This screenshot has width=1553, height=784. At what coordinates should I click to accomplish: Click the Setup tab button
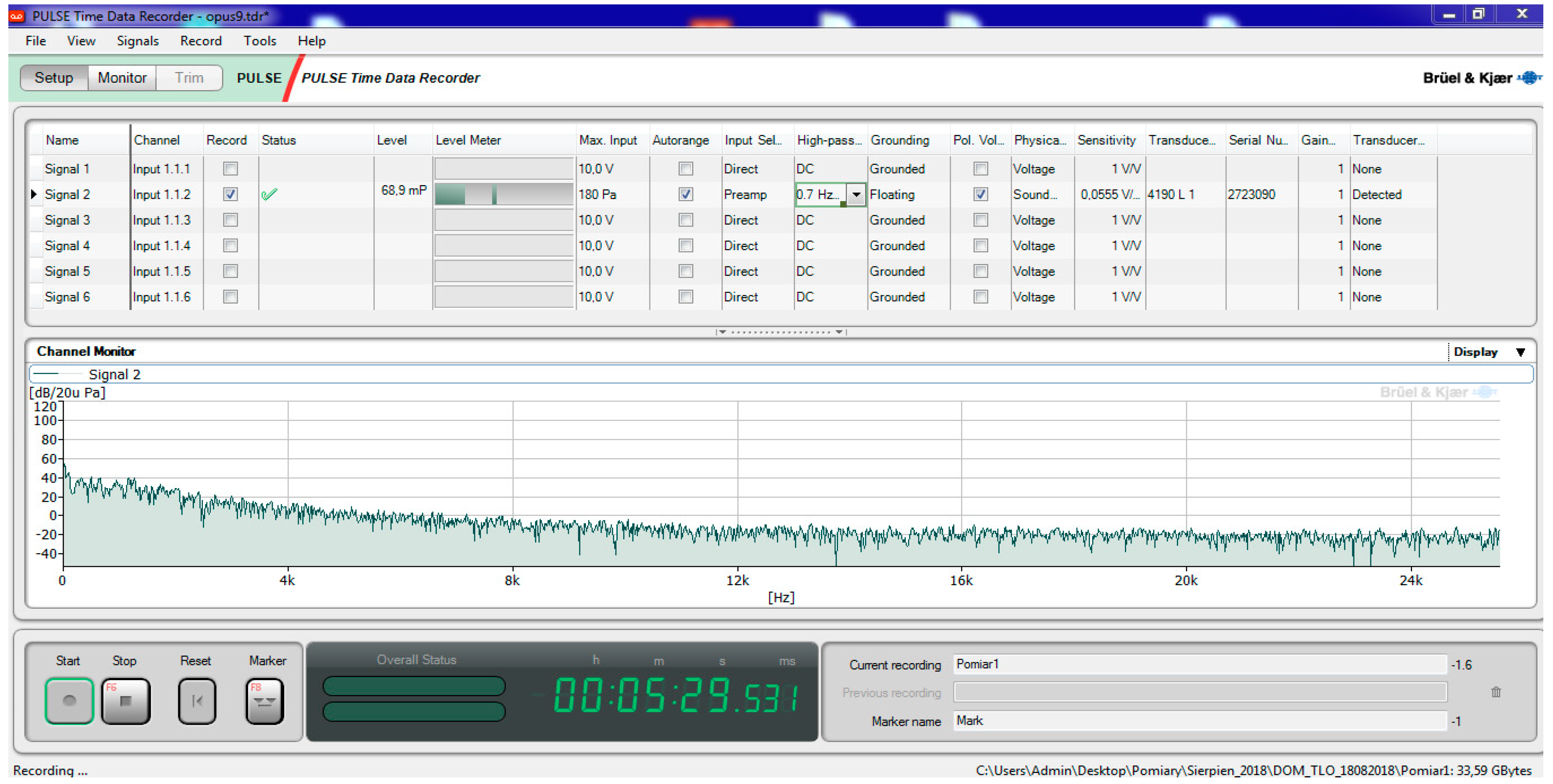click(54, 78)
